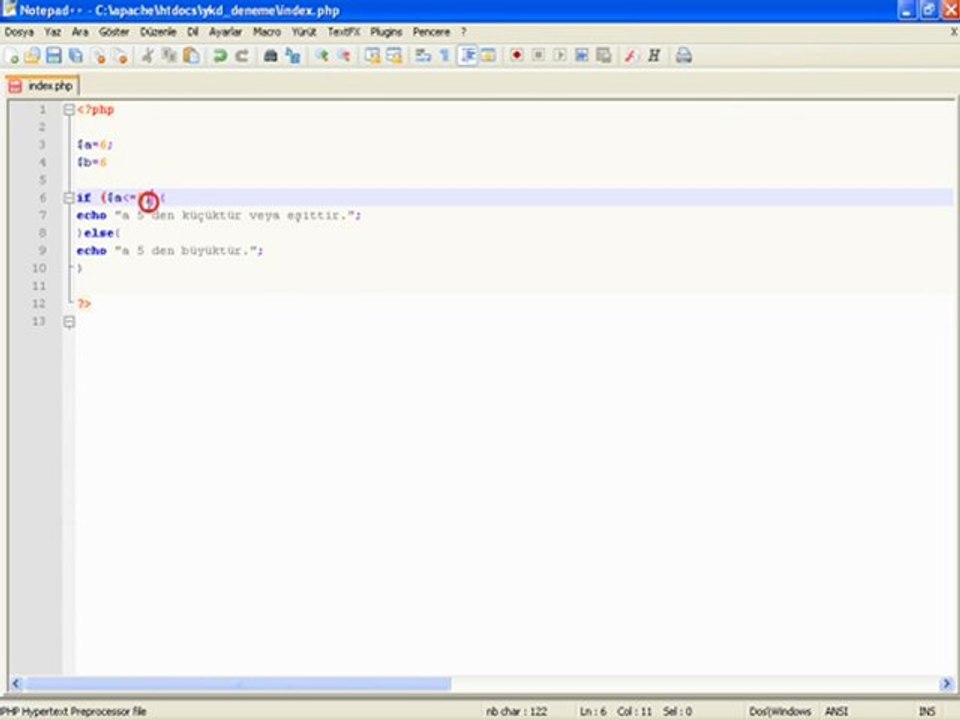Open Find with the binoculars icon
Screen dimensions: 960x720
click(270, 56)
